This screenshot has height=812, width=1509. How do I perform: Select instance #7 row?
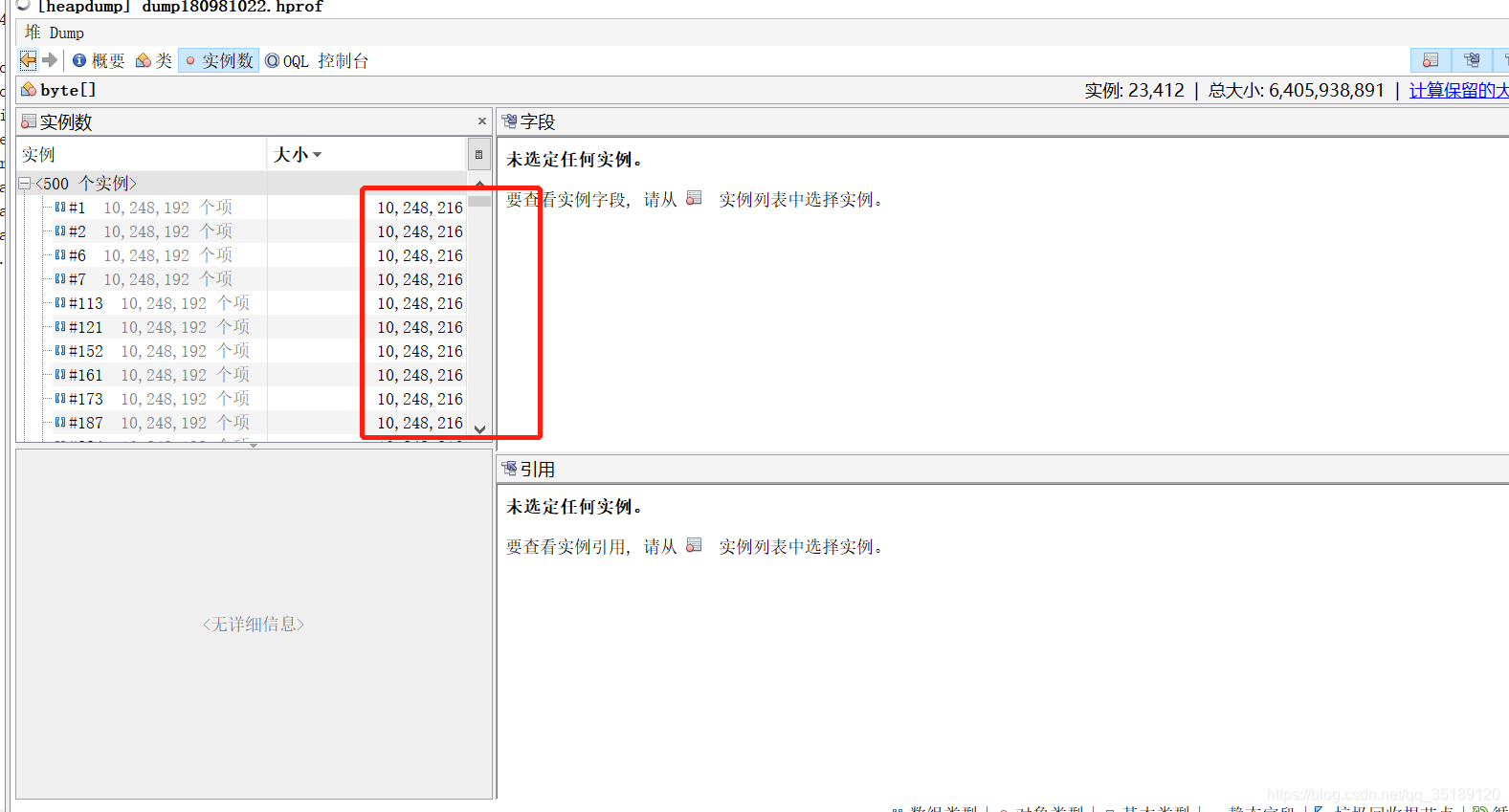(x=241, y=279)
